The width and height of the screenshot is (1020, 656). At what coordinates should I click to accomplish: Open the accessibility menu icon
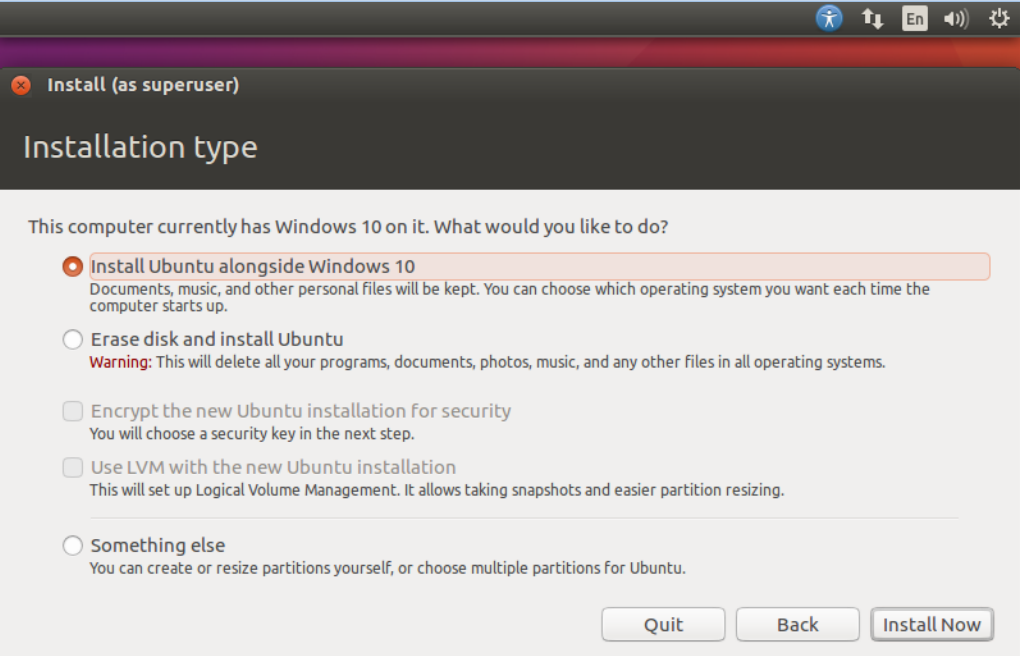coord(829,18)
